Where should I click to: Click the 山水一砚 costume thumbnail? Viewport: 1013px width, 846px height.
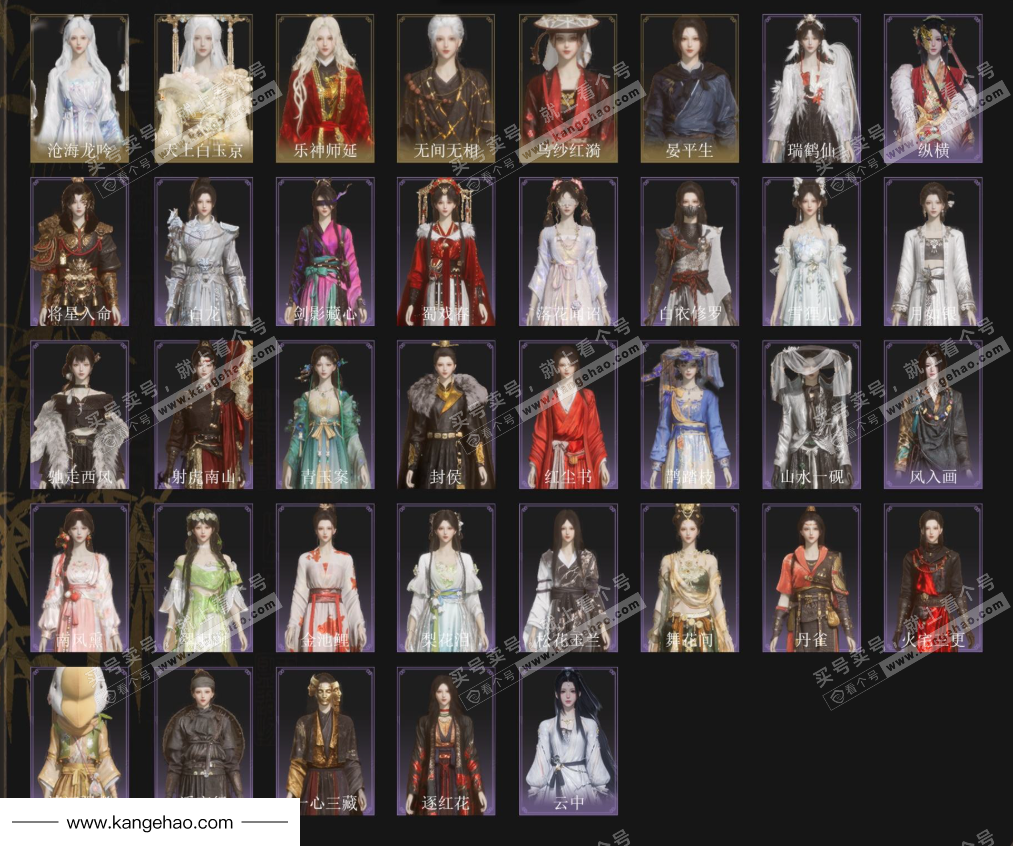(811, 414)
